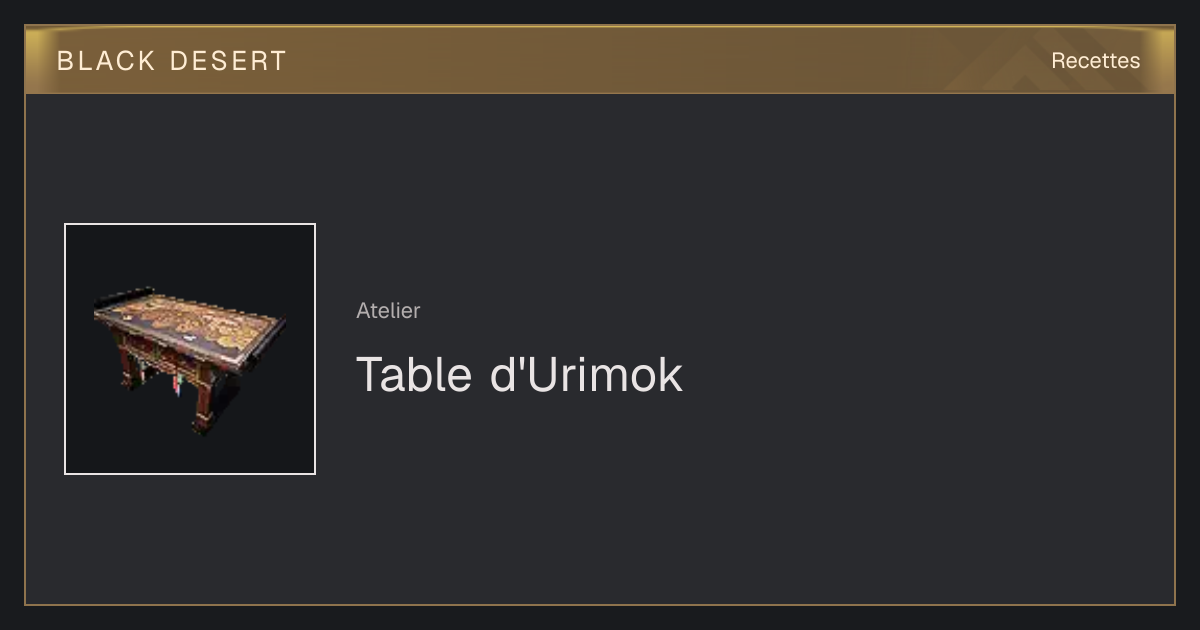Open the Recettes link in header

(1095, 61)
